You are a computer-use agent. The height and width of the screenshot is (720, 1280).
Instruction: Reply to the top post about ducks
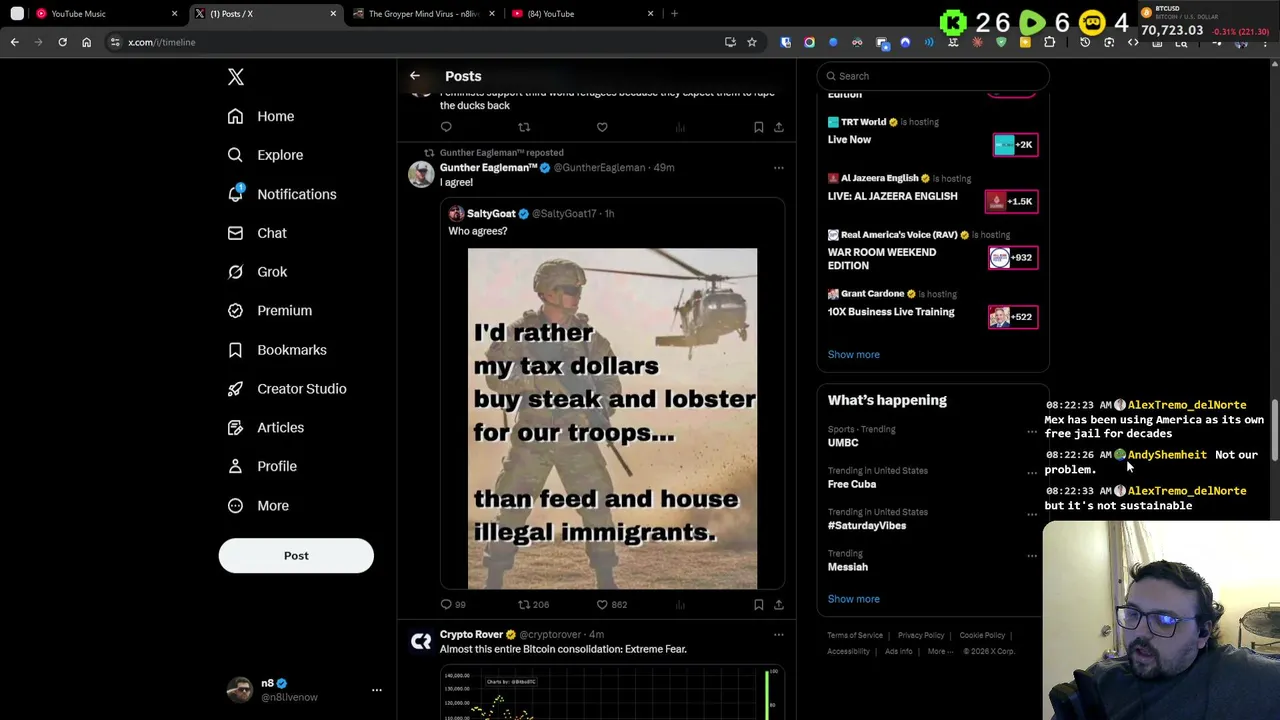click(x=446, y=127)
